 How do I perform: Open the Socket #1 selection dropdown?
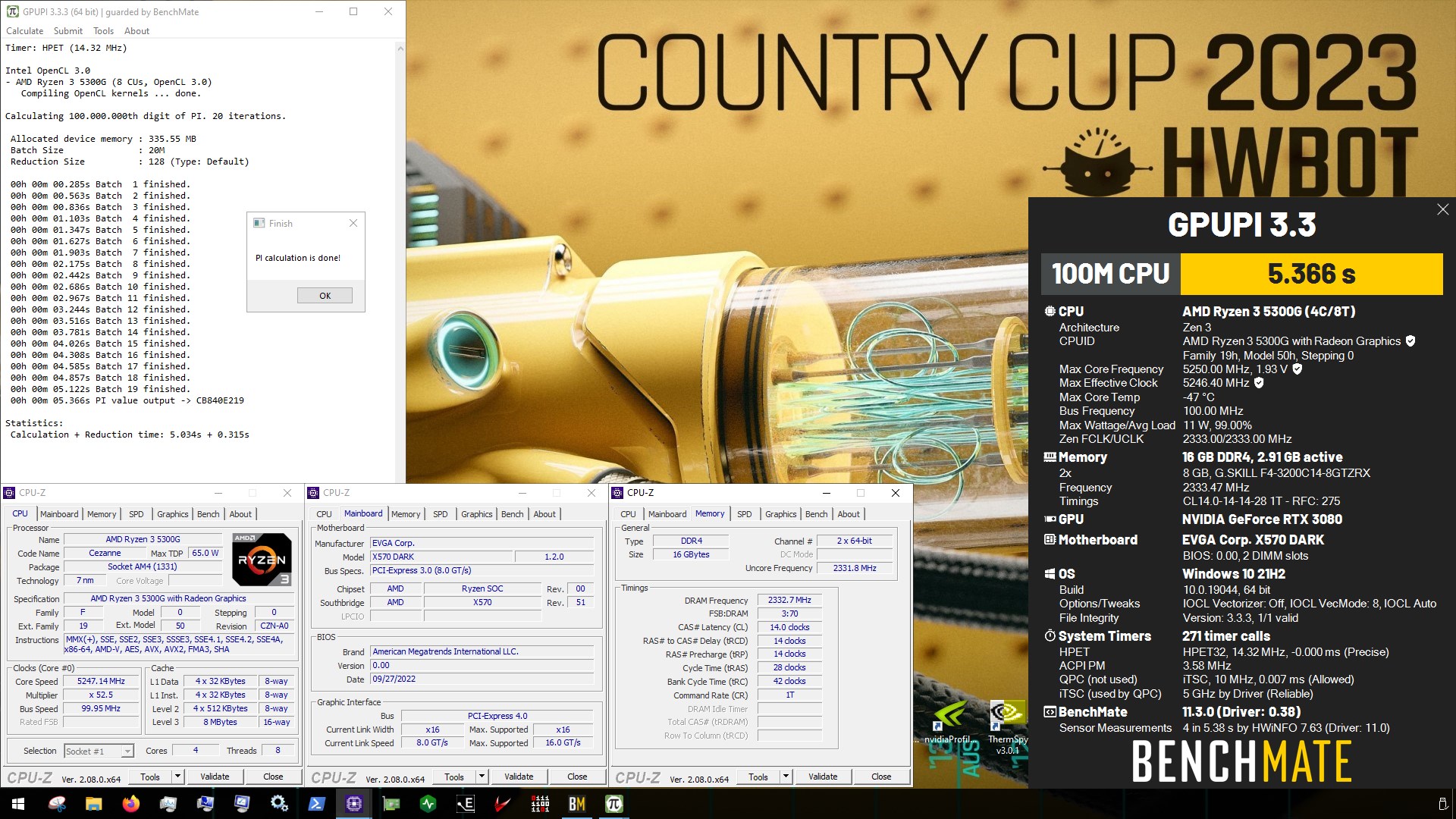pos(99,751)
